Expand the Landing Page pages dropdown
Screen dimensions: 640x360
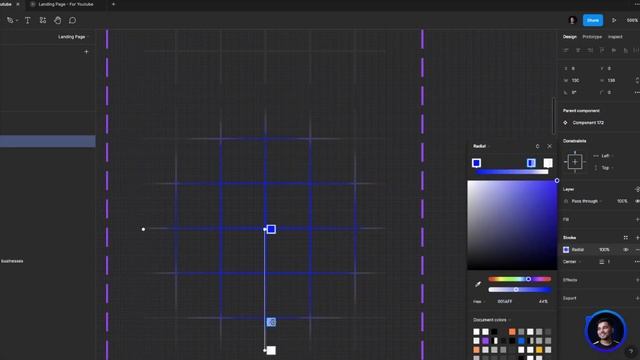click(73, 37)
